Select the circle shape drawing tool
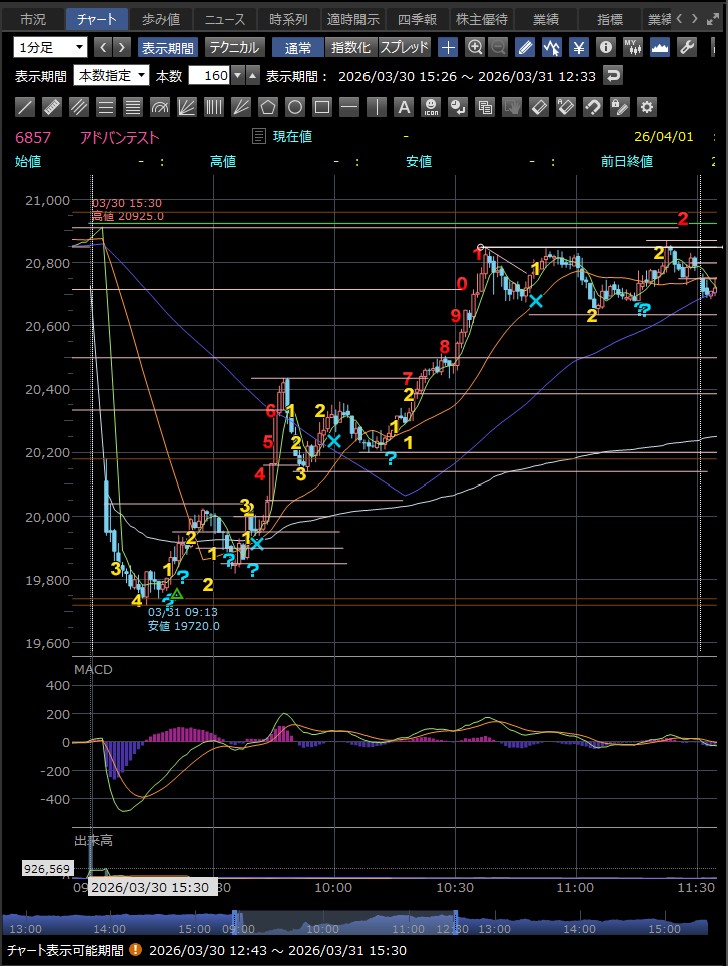 pos(294,107)
